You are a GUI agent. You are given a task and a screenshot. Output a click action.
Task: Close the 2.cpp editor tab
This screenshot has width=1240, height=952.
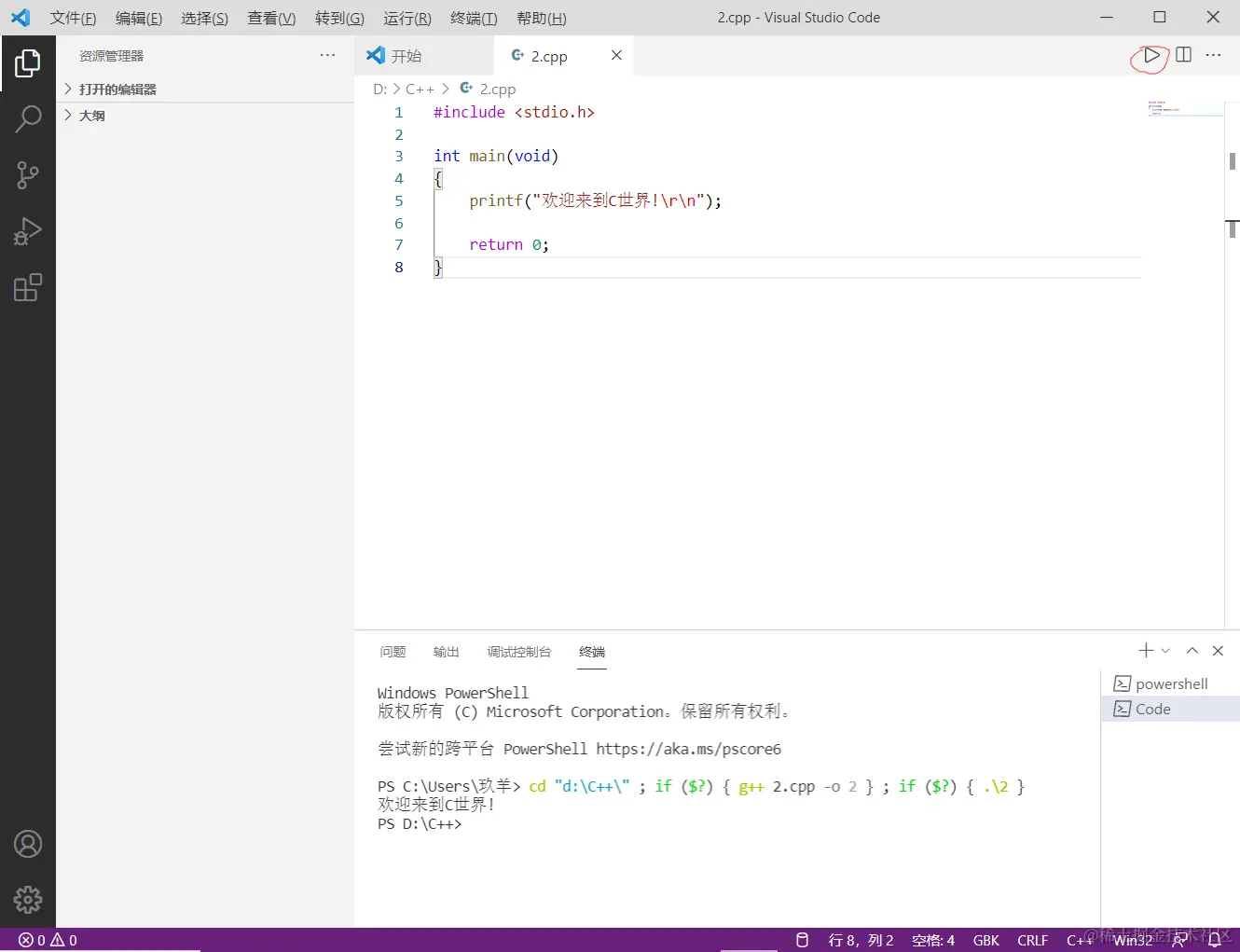(x=616, y=55)
